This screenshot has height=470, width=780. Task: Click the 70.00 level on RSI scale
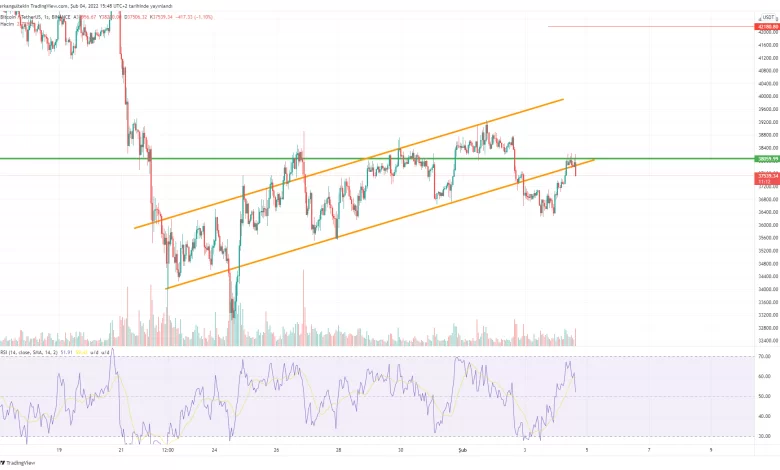point(764,357)
